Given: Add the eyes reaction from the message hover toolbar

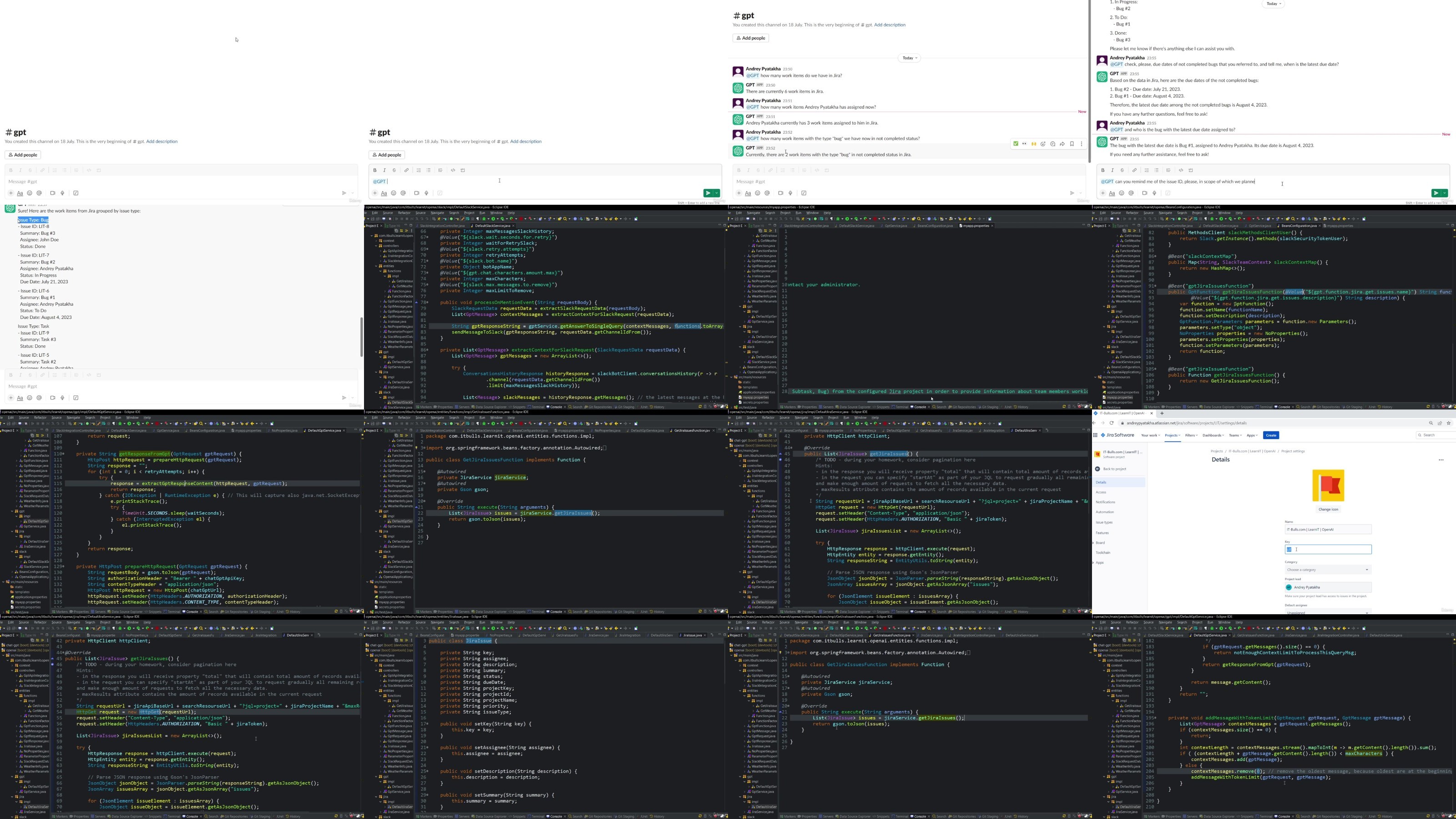Looking at the screenshot, I should coord(1025,144).
